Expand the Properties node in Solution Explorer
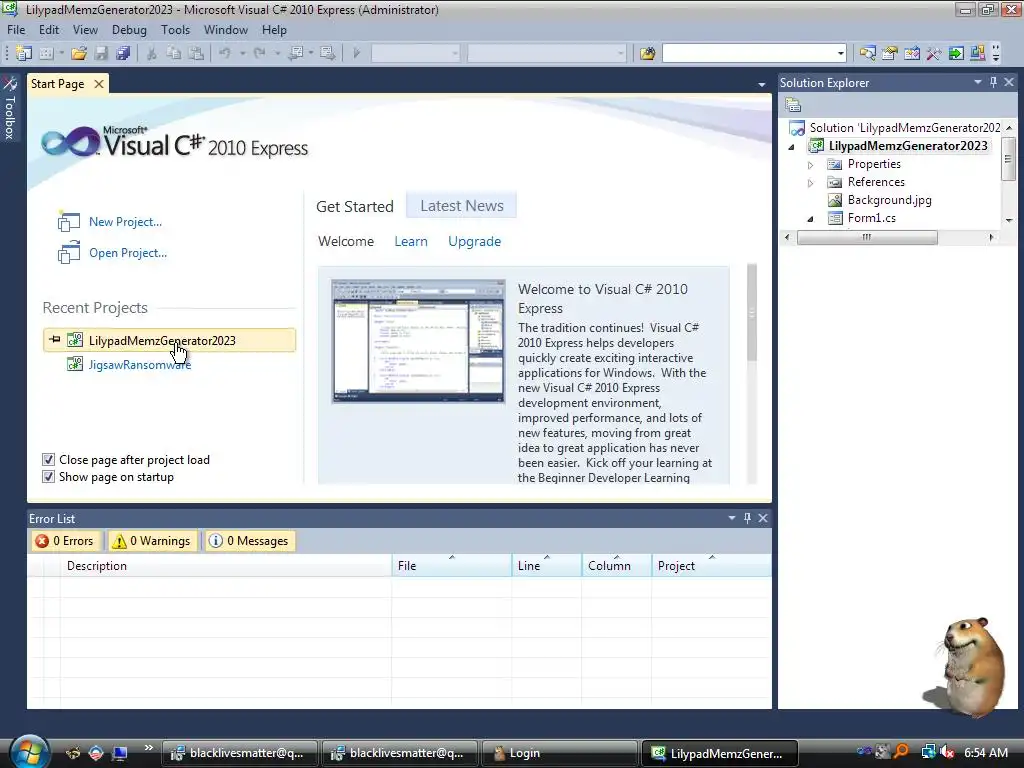 [810, 165]
